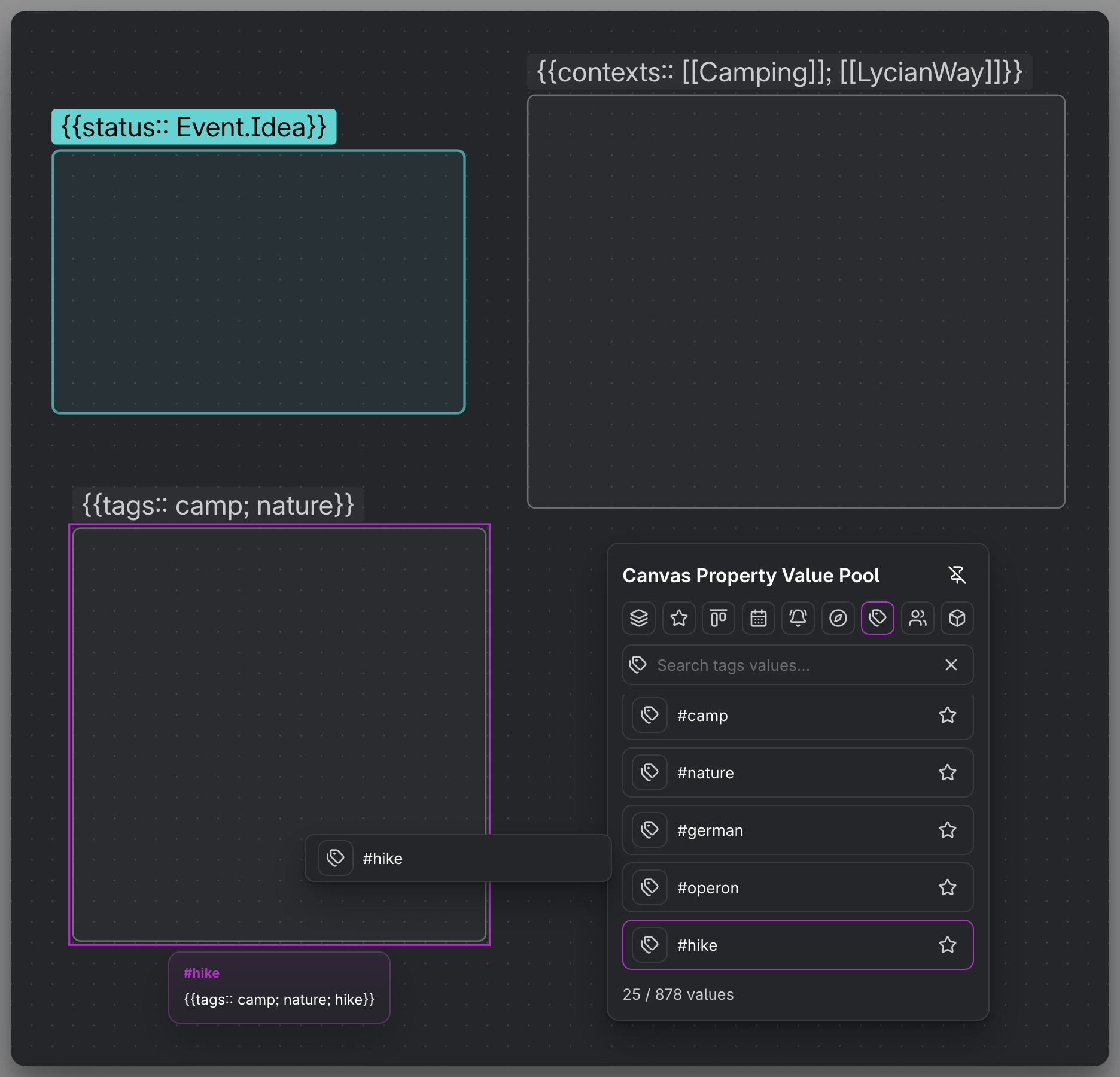Click the #nature row tag icon
The height and width of the screenshot is (1077, 1120).
(x=650, y=772)
